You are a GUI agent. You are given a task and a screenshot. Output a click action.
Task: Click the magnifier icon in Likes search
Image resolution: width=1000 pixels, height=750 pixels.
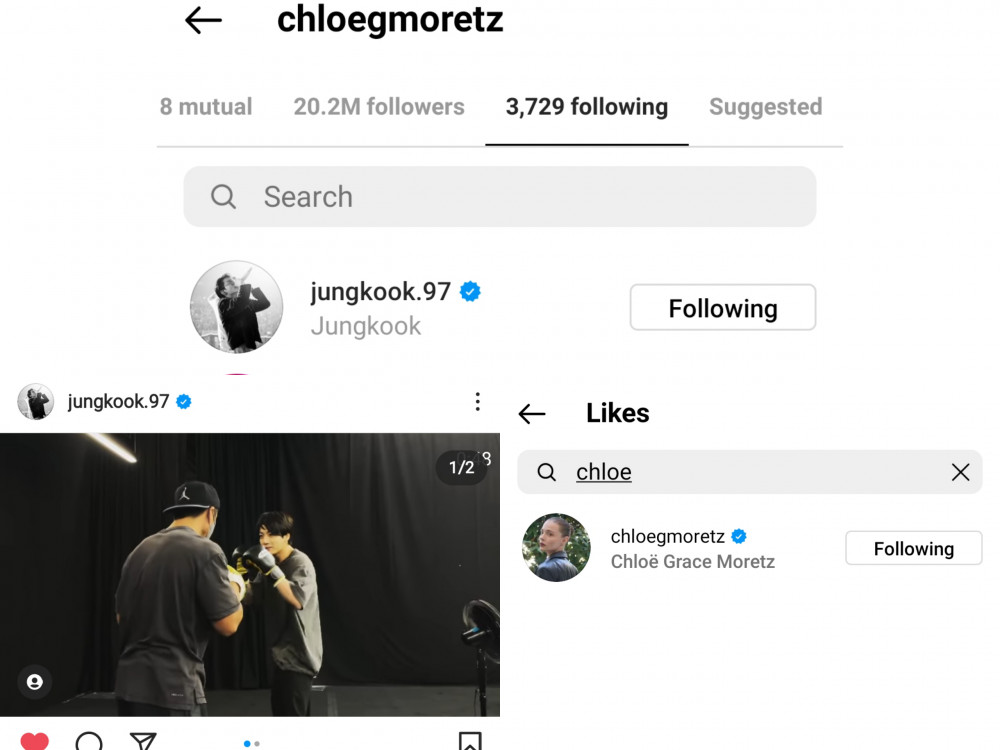547,472
